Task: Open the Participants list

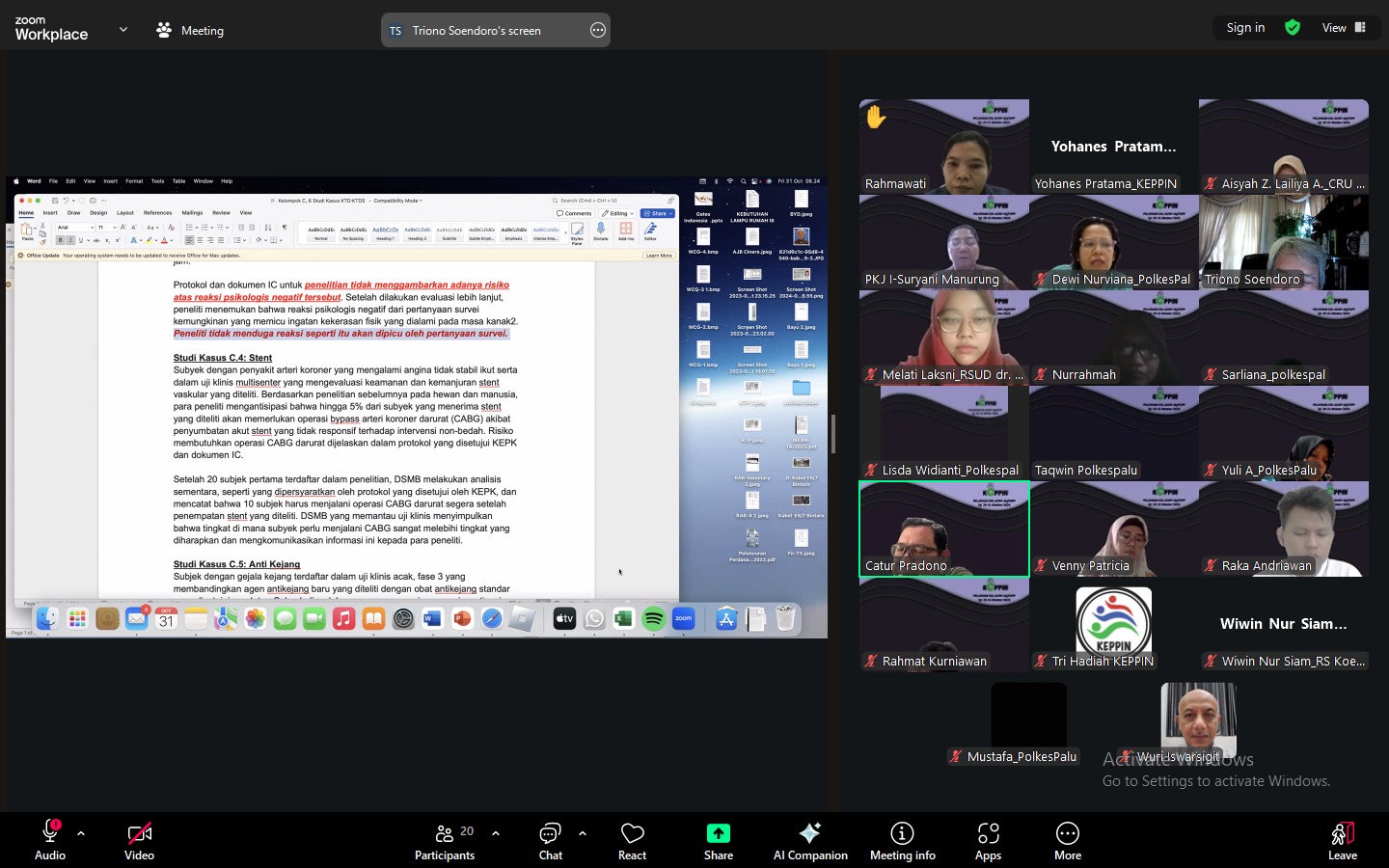Action: [445, 840]
